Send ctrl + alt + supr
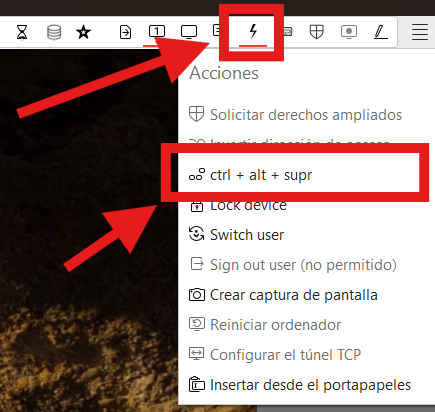The image size is (435, 412). point(250,175)
